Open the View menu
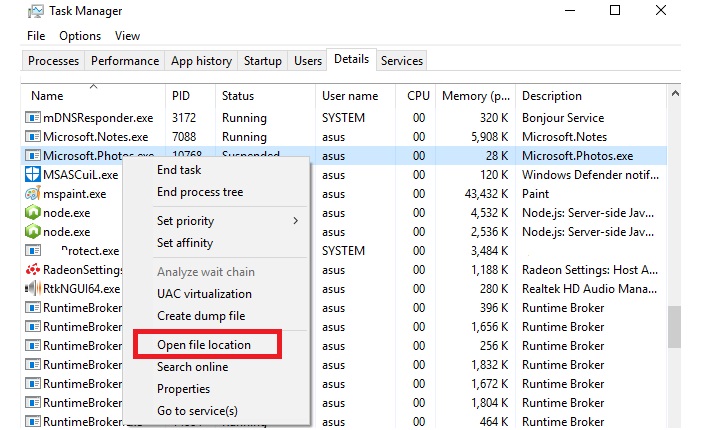The width and height of the screenshot is (701, 430). [x=127, y=36]
